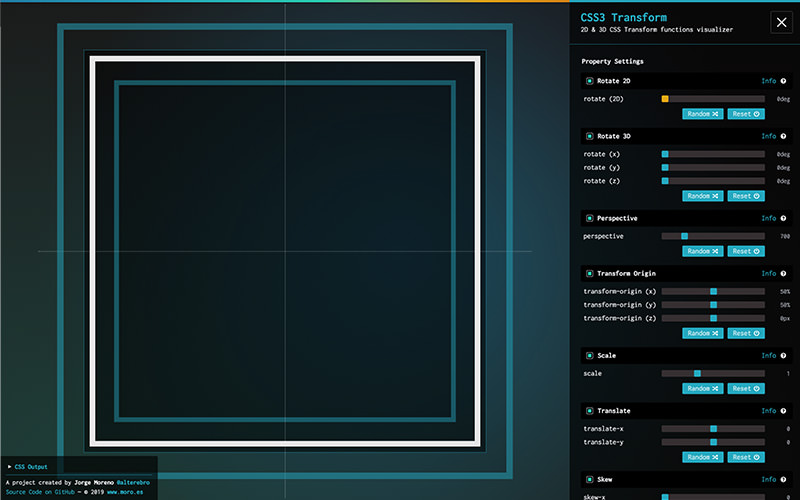Image resolution: width=800 pixels, height=500 pixels.
Task: Toggle the Translate checkbox
Action: 589,410
